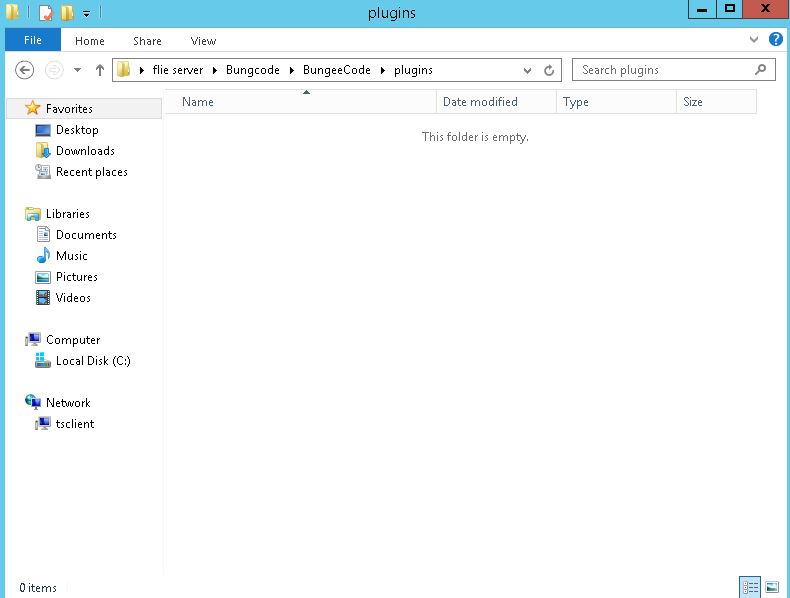Open the File menu
Image resolution: width=790 pixels, height=598 pixels.
[33, 40]
